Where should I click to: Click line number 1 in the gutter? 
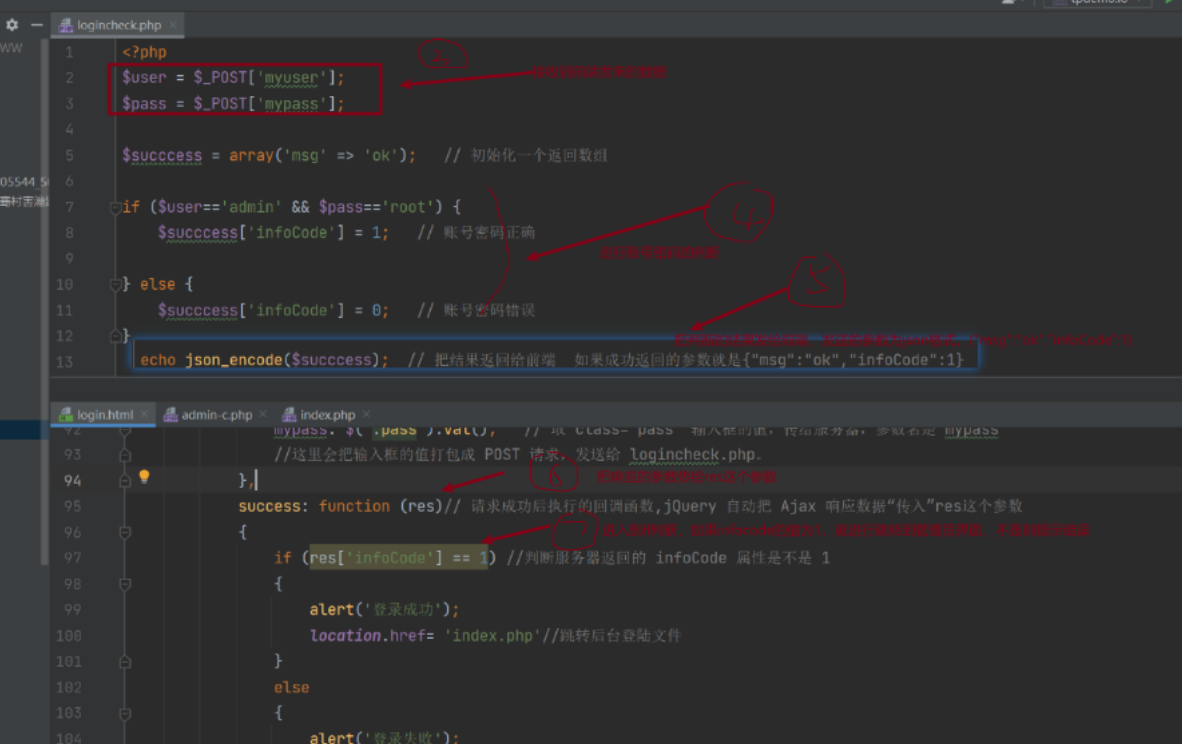click(69, 52)
